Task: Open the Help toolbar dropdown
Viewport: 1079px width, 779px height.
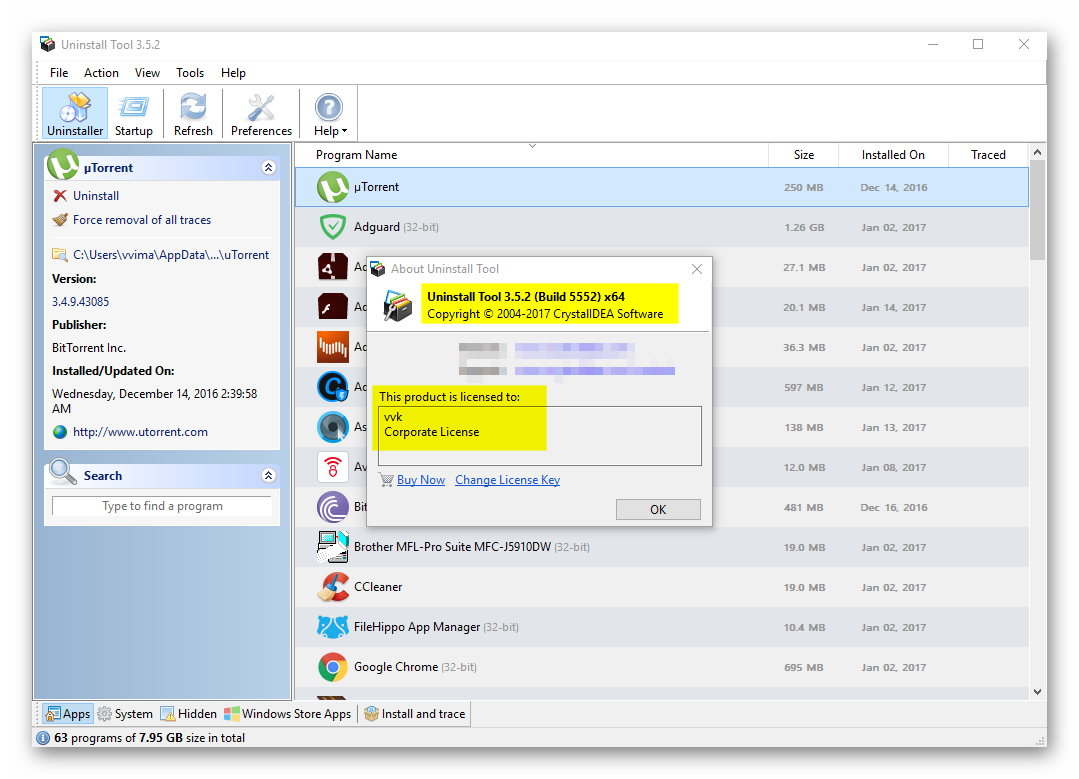Action: click(330, 114)
